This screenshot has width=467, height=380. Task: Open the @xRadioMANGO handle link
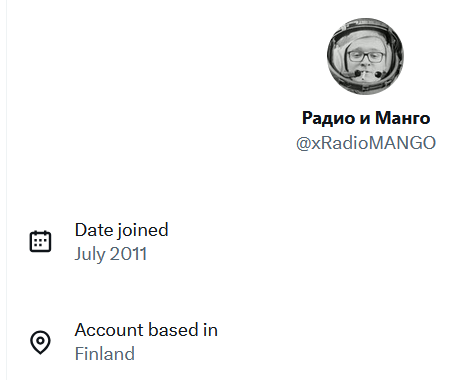click(x=366, y=143)
